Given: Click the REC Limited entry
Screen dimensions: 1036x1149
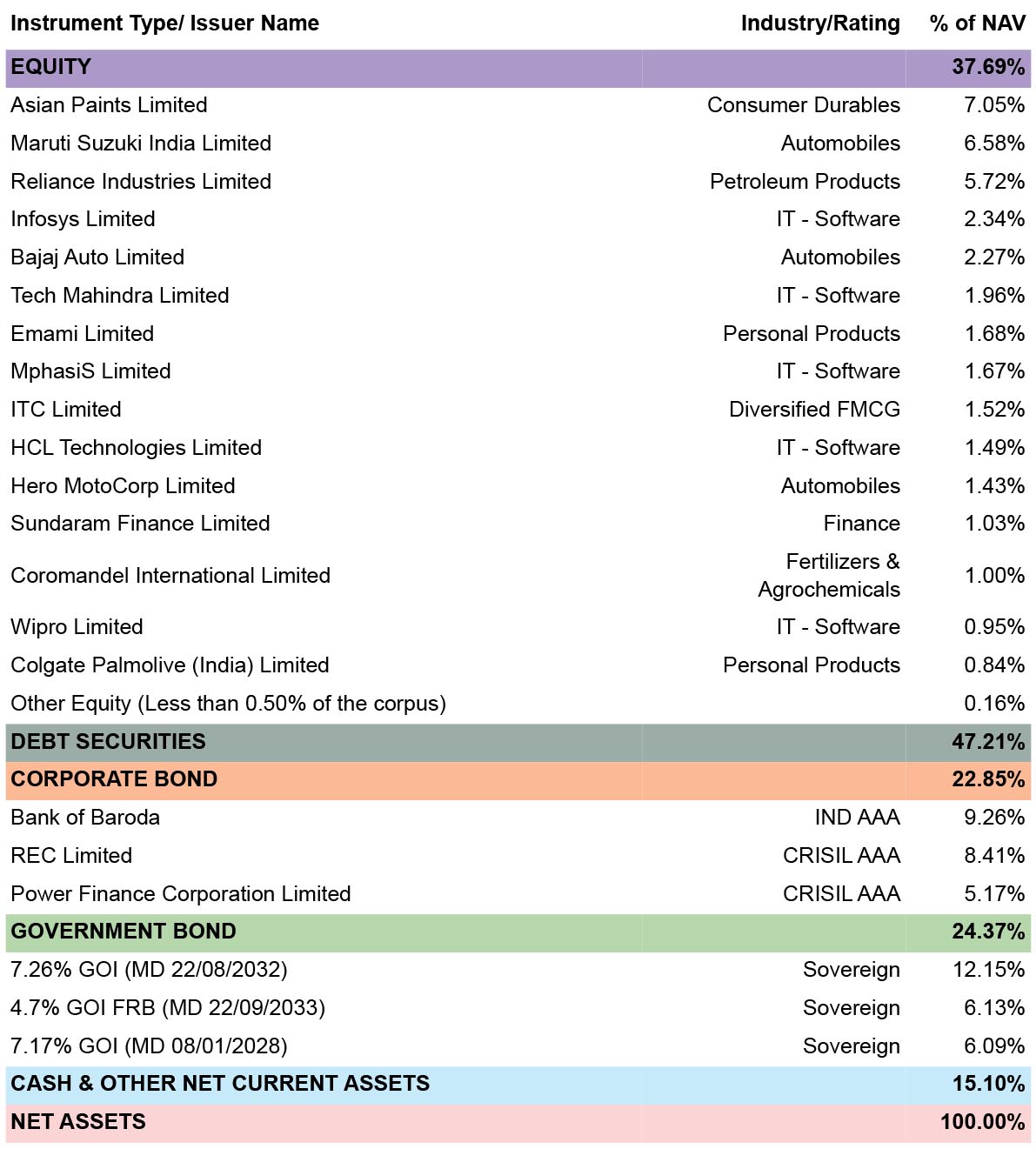Looking at the screenshot, I should tap(71, 856).
